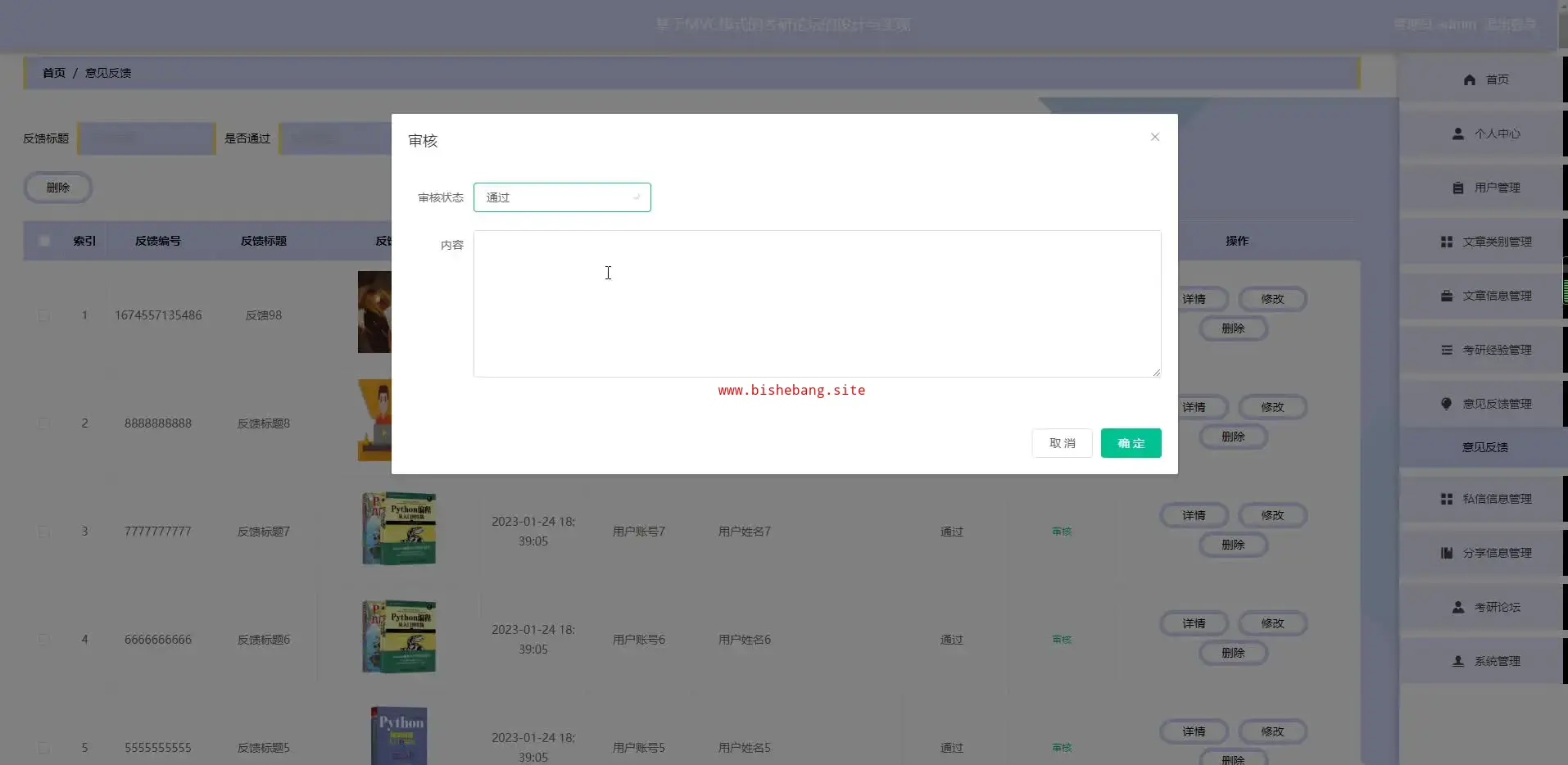The height and width of the screenshot is (765, 1568).
Task: Select feedback number 1674557135486
Action: point(158,315)
